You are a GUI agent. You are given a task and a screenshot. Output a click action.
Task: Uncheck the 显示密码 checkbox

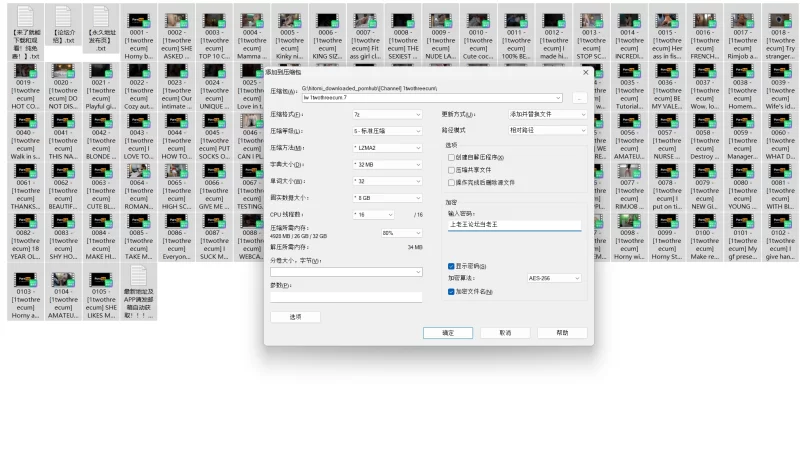pos(451,266)
